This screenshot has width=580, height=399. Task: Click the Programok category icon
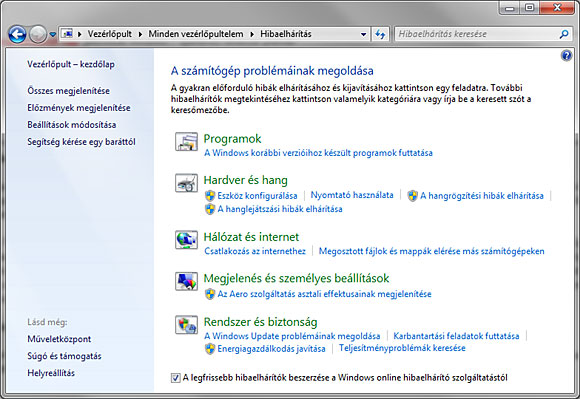click(x=186, y=142)
